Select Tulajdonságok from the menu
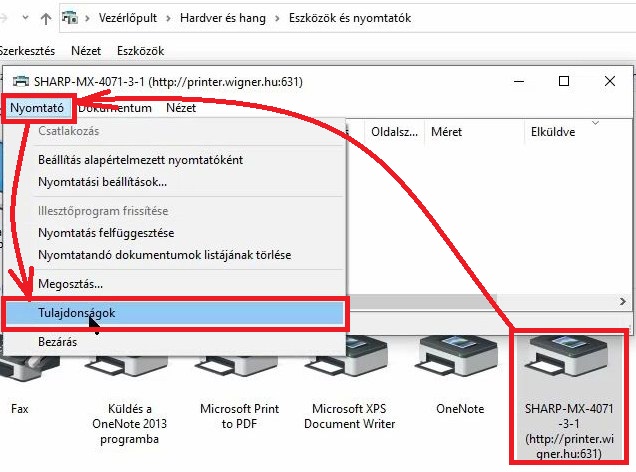The width and height of the screenshot is (636, 472). [x=174, y=313]
